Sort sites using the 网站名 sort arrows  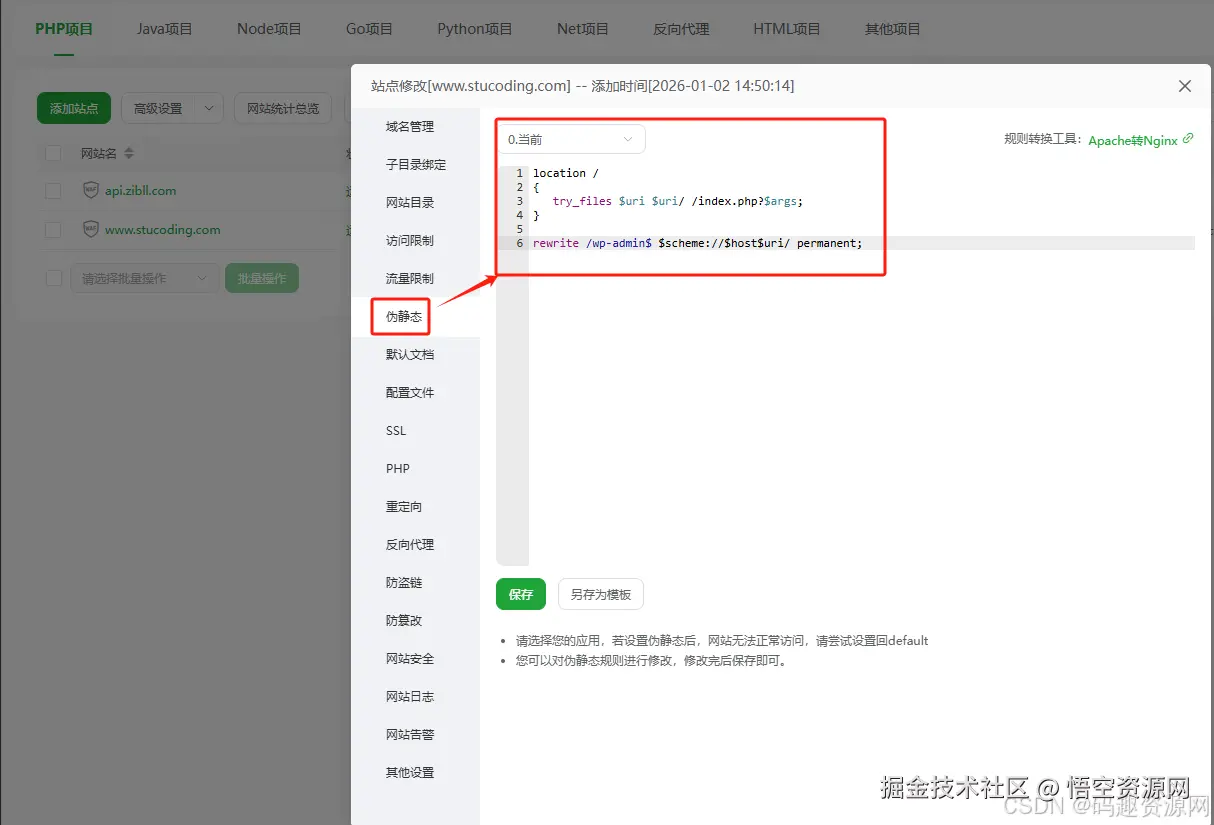click(x=128, y=153)
